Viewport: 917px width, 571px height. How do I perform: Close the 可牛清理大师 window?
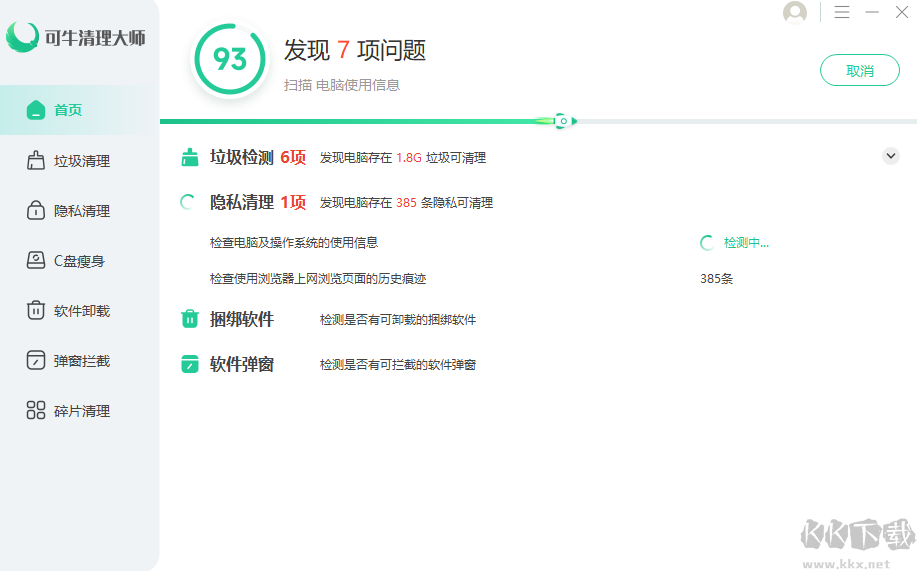tap(901, 12)
